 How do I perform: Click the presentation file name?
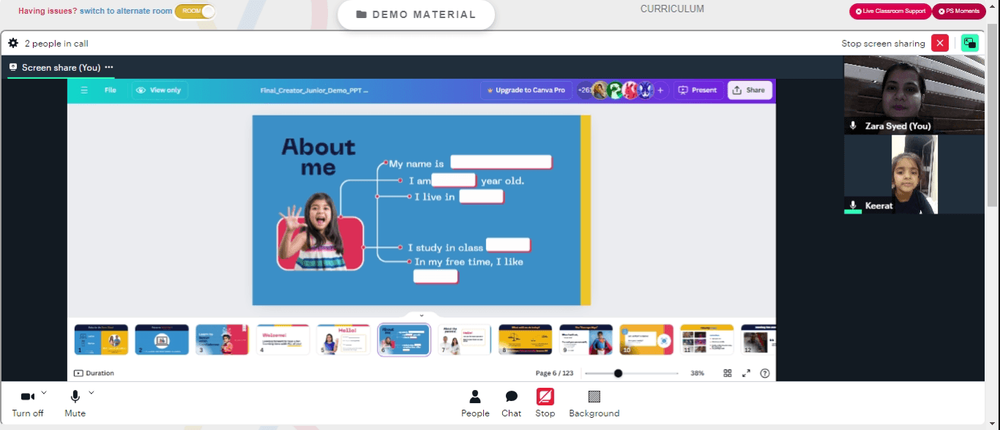point(314,91)
